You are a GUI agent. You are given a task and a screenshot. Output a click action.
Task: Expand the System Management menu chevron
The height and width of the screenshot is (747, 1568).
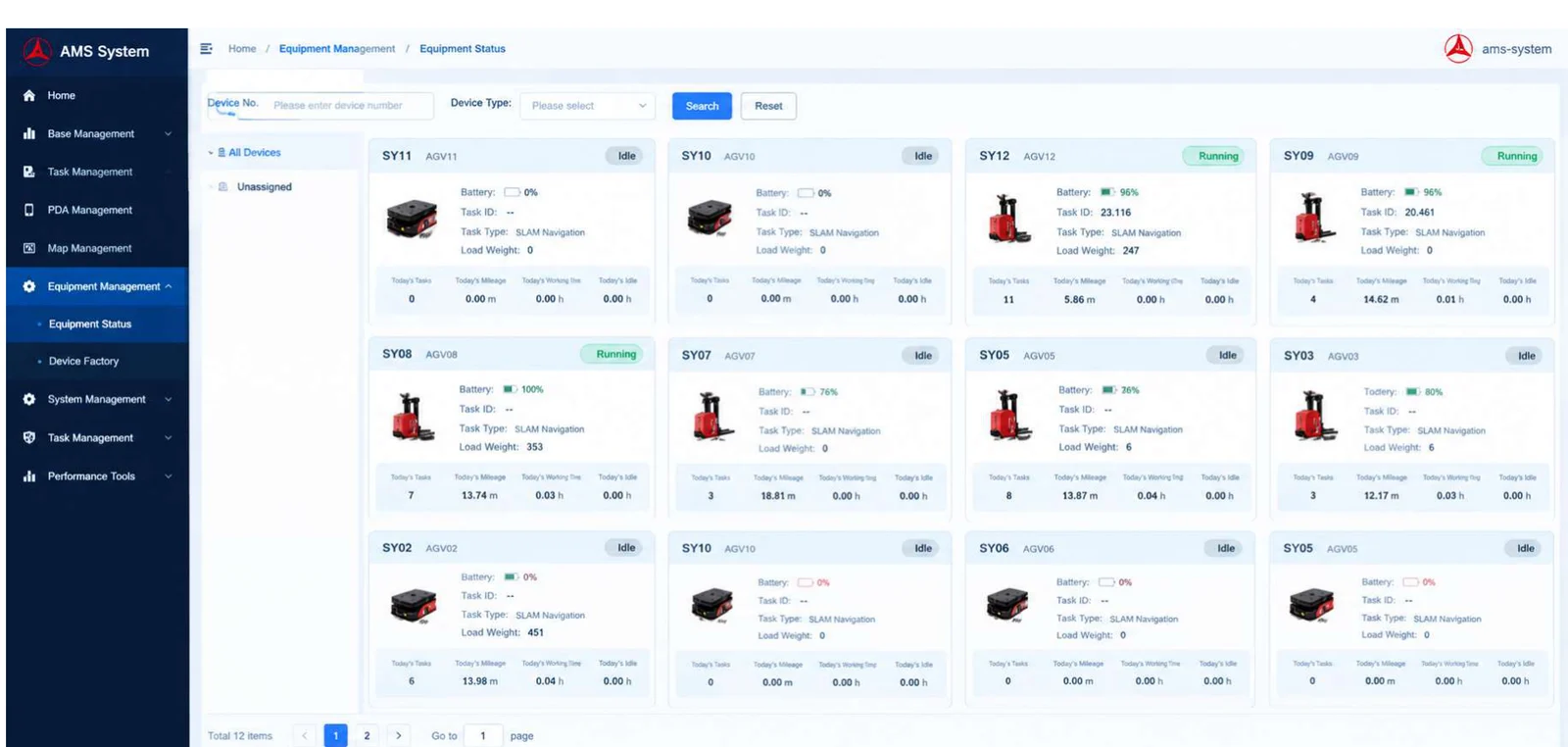(x=169, y=399)
